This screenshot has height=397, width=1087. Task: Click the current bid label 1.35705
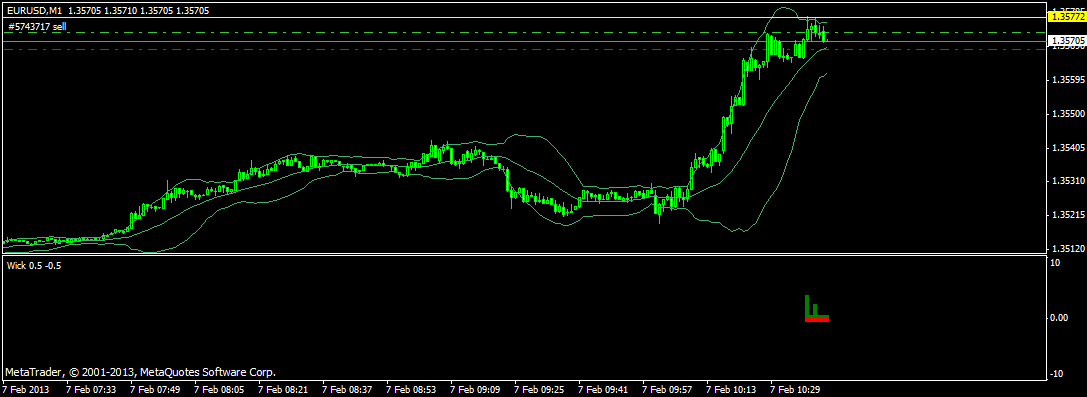click(x=1068, y=42)
